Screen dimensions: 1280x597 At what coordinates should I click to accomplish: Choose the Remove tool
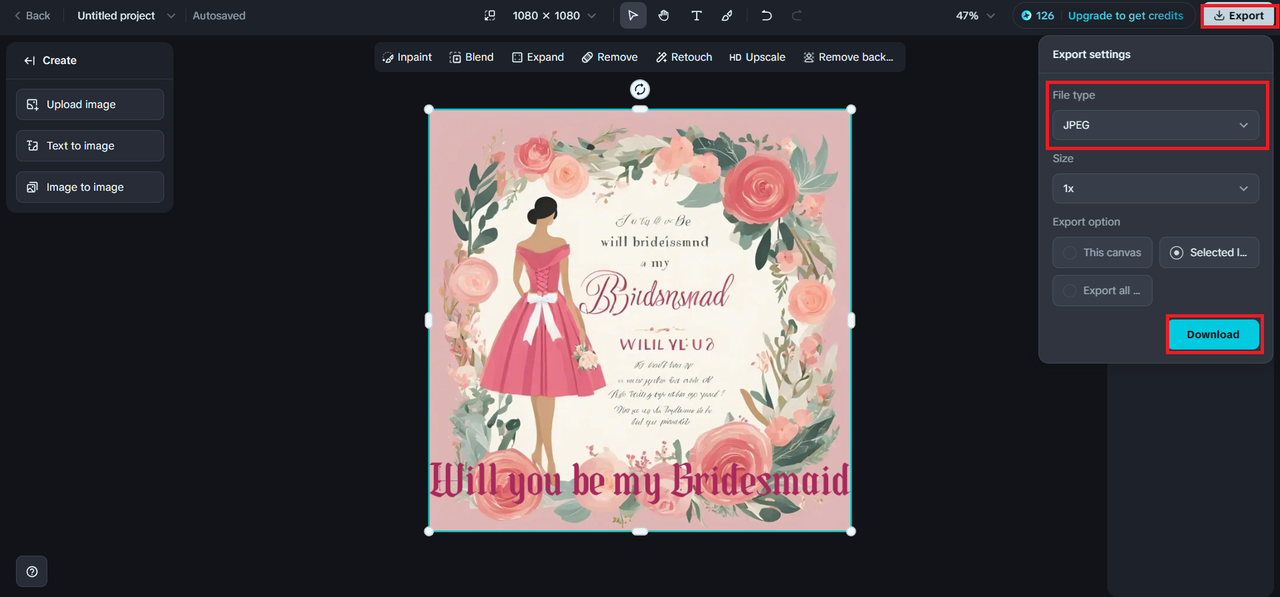pyautogui.click(x=609, y=57)
